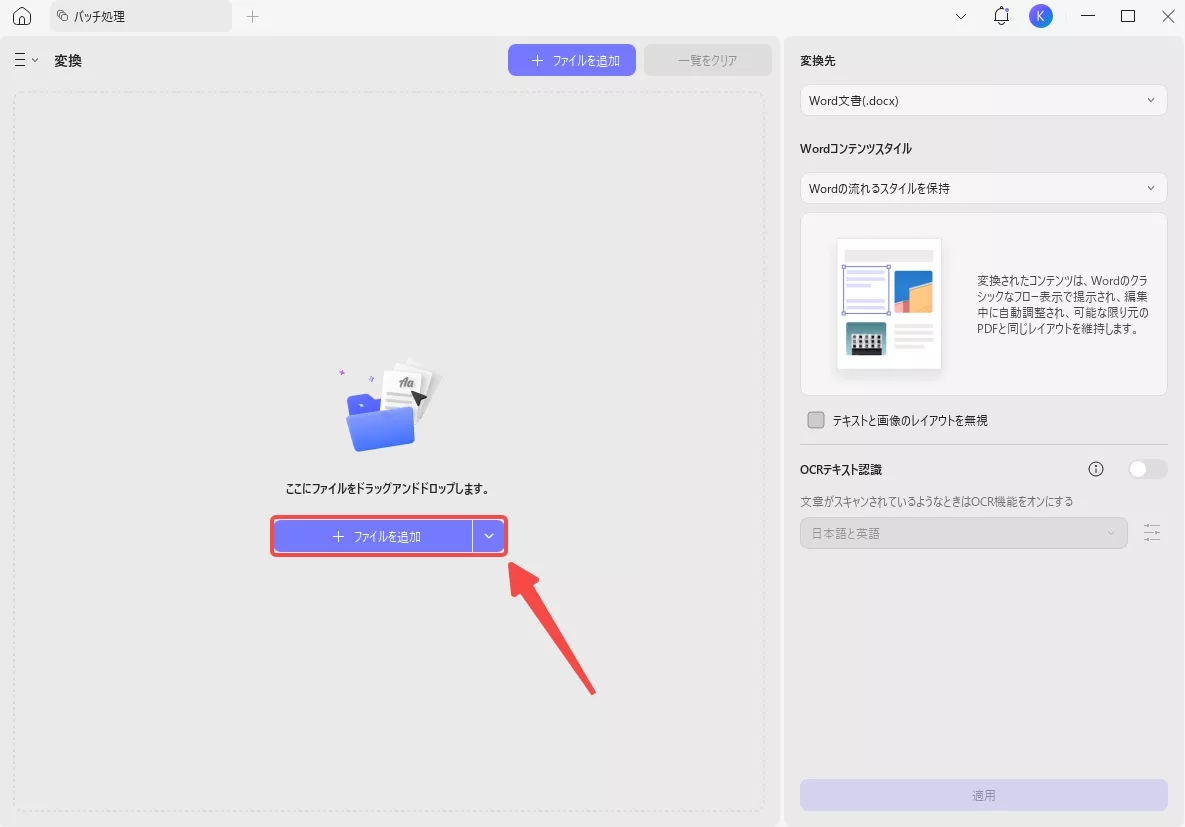Screen dimensions: 1185x827
Task: Expand the Wordコンテンツスタイル dropdown
Action: pos(983,188)
